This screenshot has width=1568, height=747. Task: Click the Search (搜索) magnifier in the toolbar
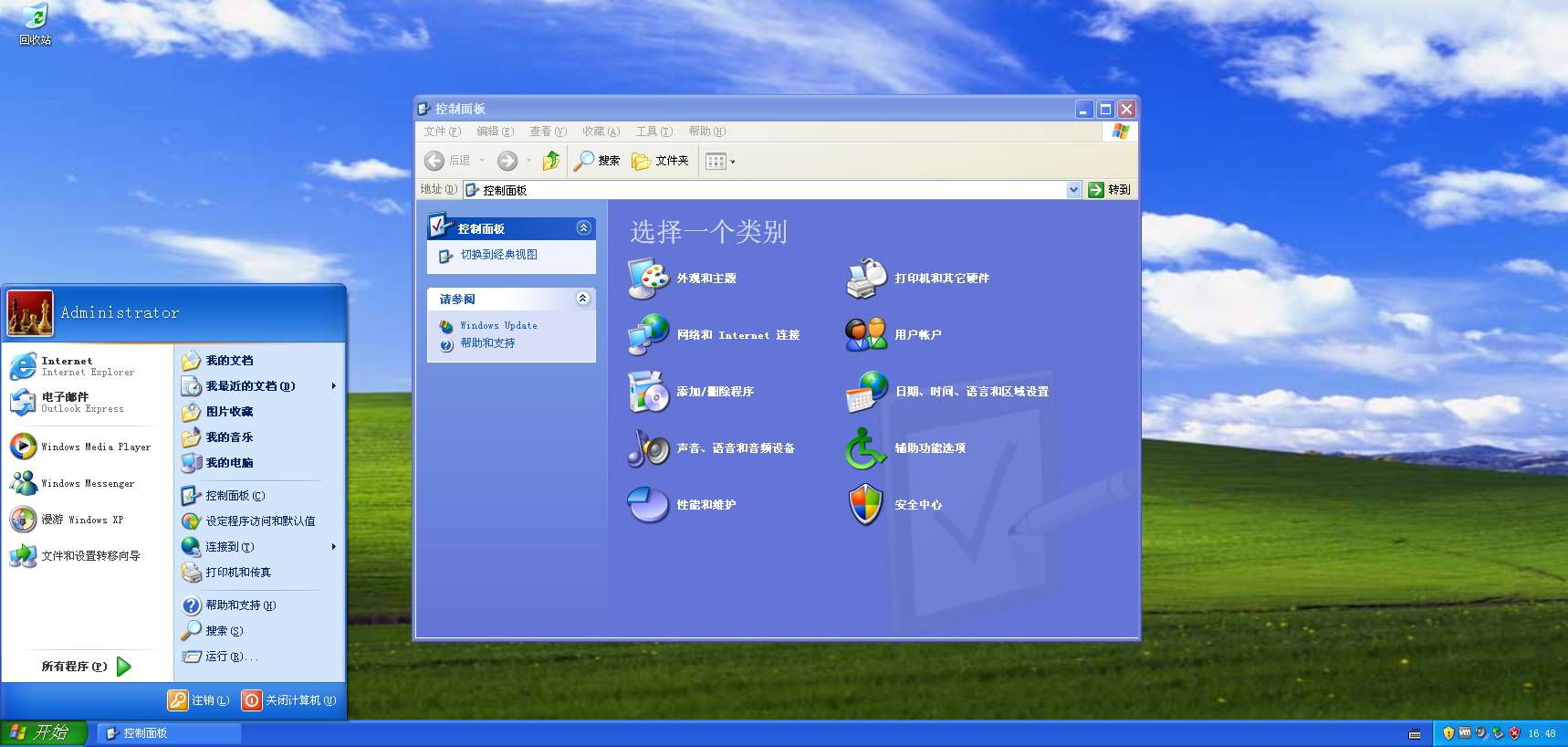(x=597, y=161)
